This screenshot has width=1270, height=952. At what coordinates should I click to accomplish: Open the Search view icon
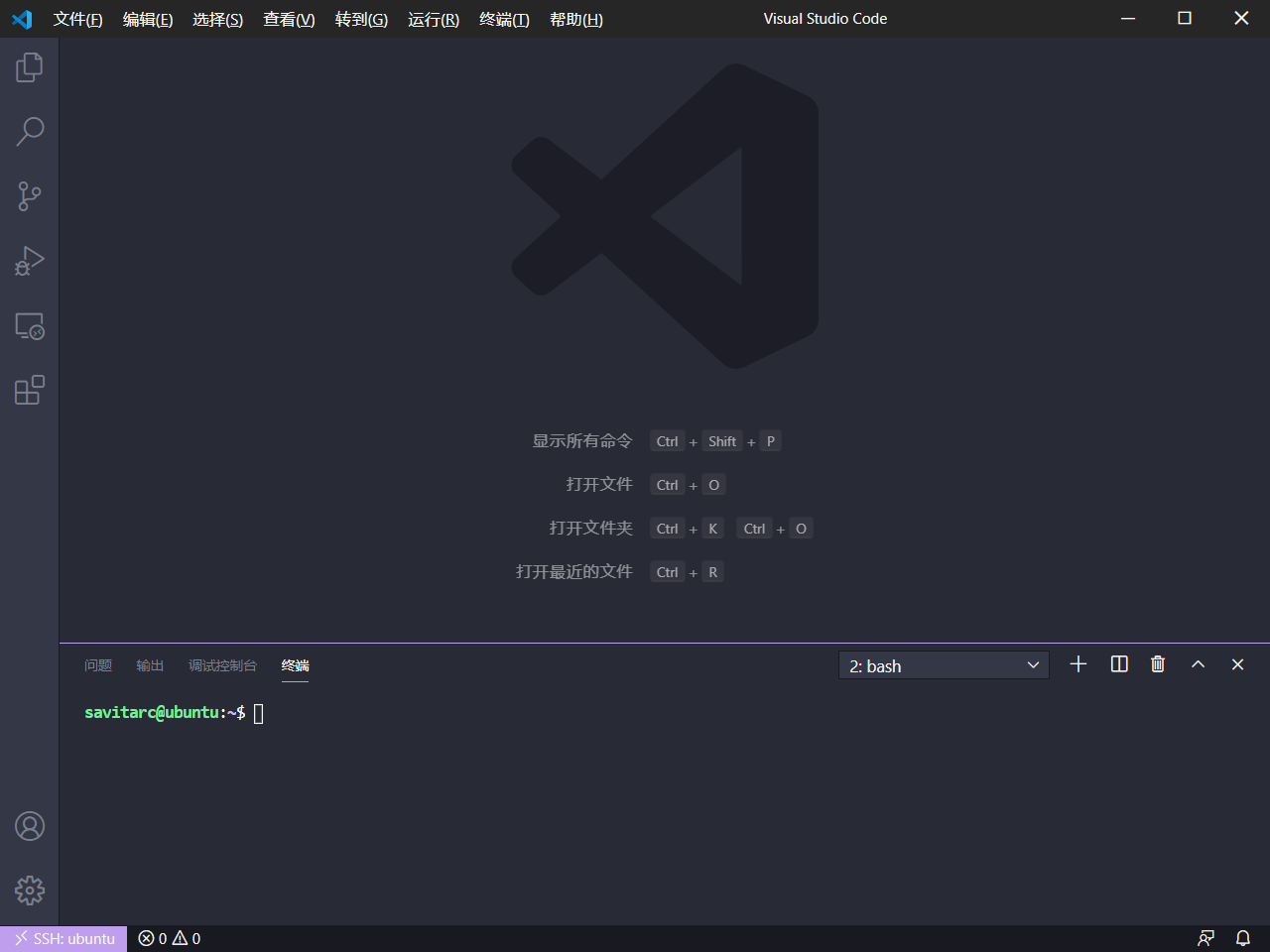(30, 131)
